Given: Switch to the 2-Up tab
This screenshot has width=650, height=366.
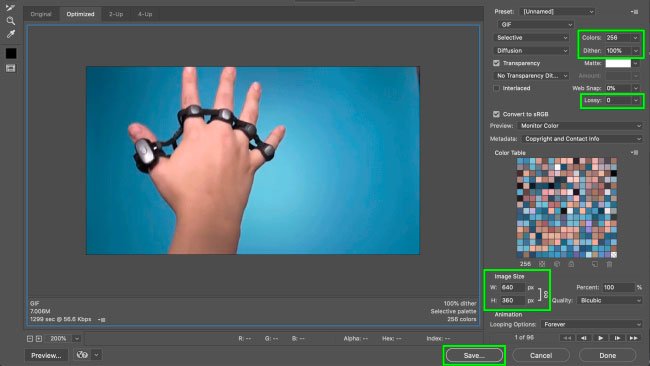Looking at the screenshot, I should pos(116,14).
